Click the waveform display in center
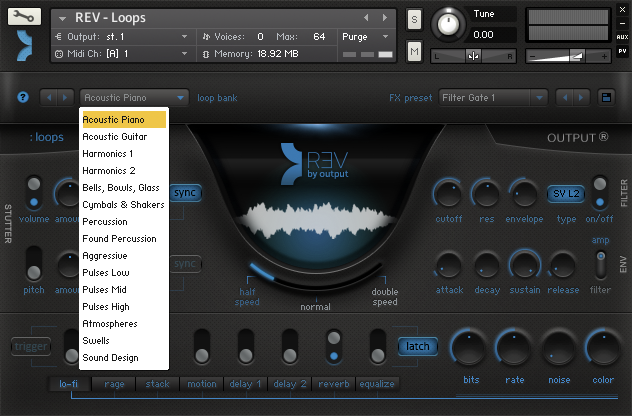The image size is (632, 416). [316, 220]
